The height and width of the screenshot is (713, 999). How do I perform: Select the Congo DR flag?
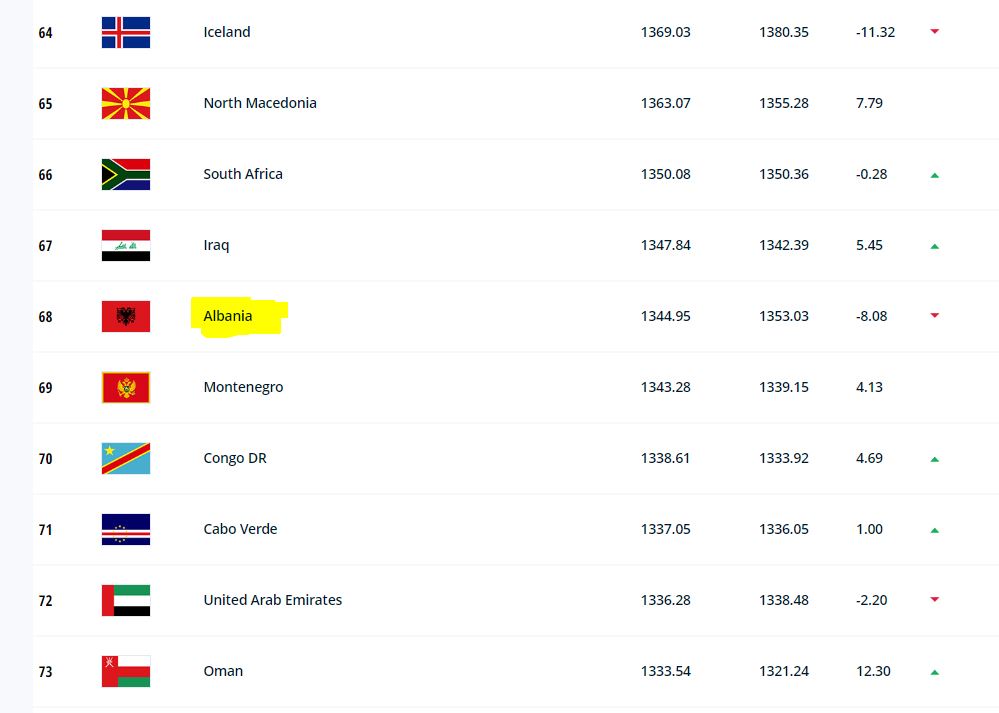pos(126,459)
